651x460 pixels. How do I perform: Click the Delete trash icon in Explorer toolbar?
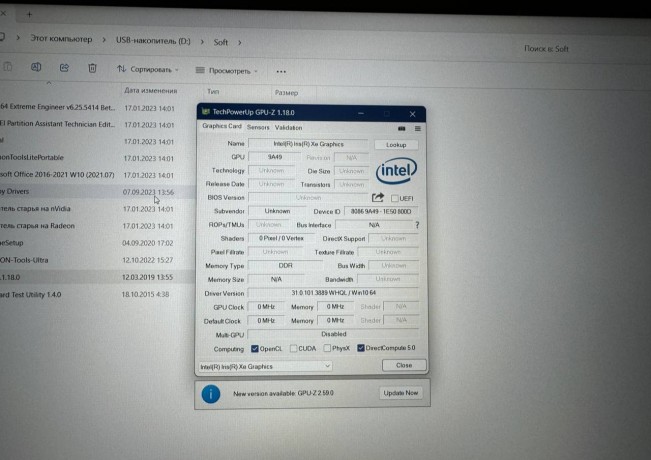pos(92,68)
